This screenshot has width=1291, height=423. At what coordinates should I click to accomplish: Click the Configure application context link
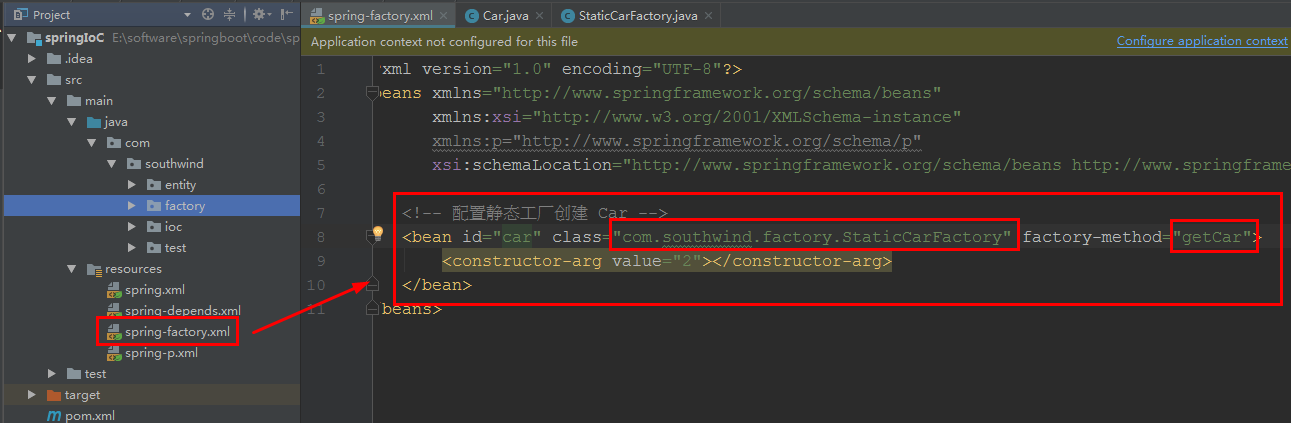[x=1202, y=41]
